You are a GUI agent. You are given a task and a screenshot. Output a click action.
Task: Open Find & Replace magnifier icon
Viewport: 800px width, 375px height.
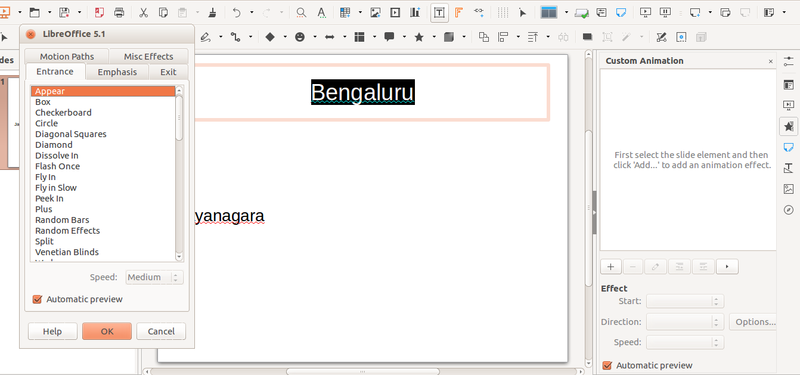point(301,12)
